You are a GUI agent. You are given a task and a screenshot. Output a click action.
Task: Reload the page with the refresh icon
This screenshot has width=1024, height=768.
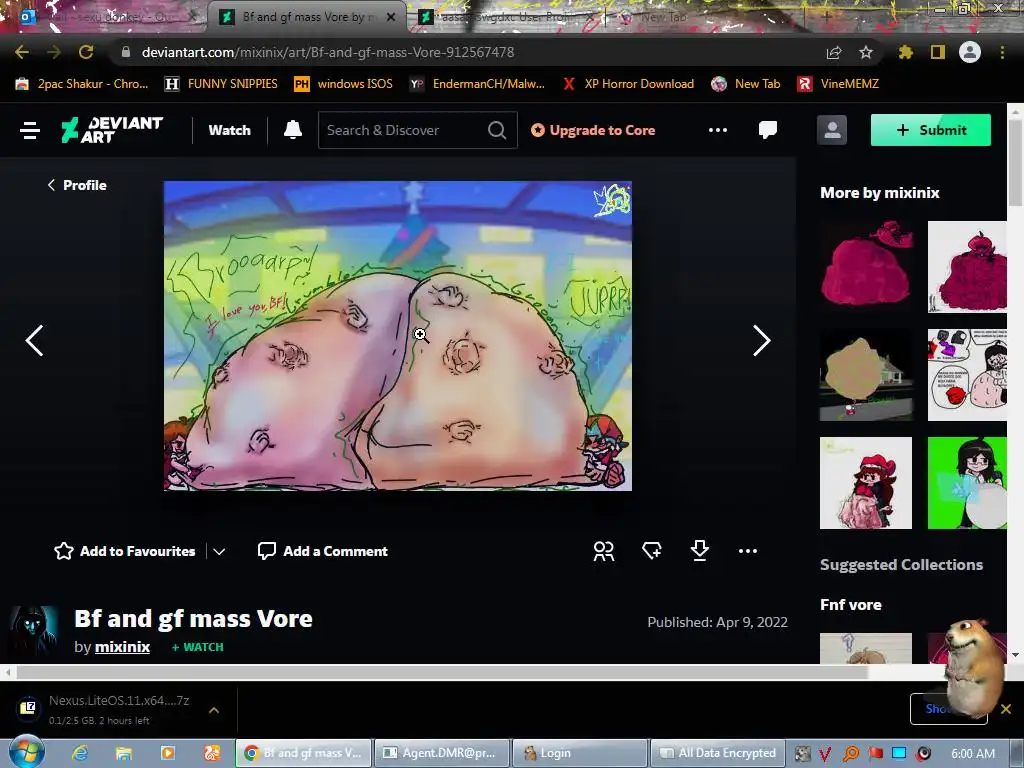pyautogui.click(x=86, y=52)
